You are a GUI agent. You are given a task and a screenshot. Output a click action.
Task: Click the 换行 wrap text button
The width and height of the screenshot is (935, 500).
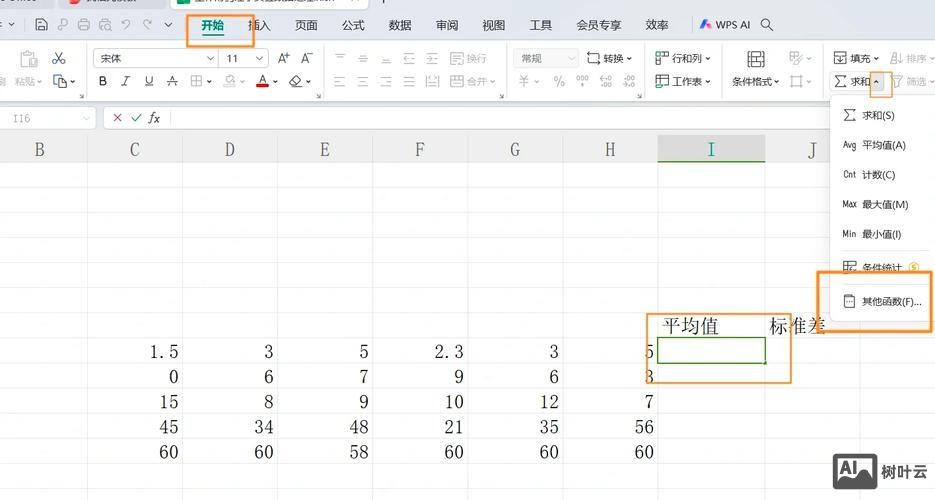pyautogui.click(x=468, y=58)
